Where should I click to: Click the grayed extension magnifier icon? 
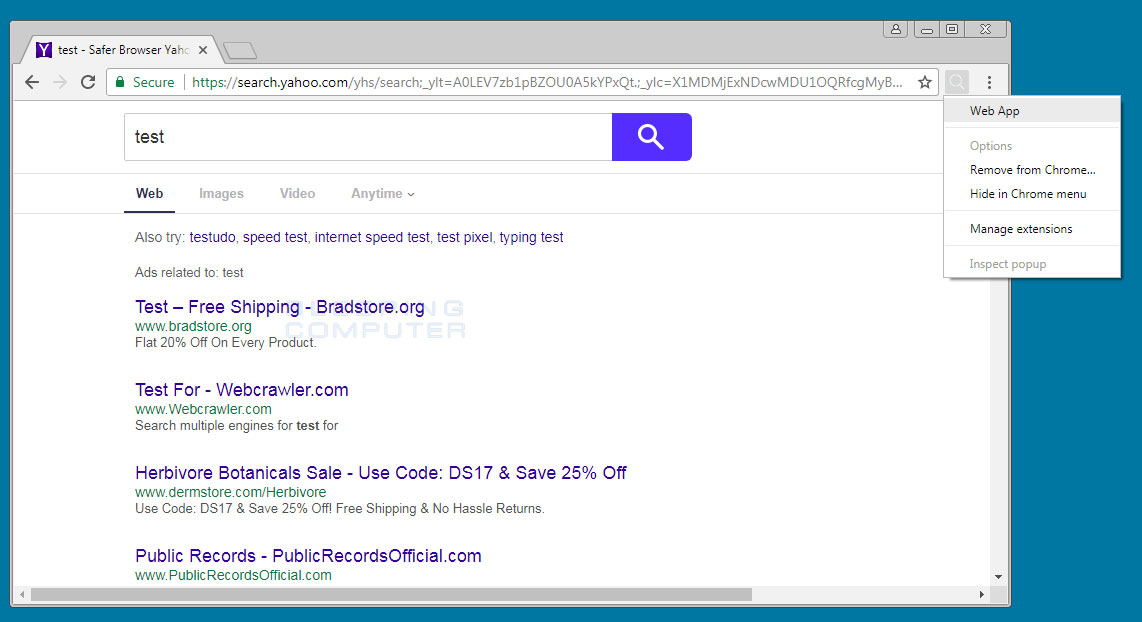click(956, 82)
